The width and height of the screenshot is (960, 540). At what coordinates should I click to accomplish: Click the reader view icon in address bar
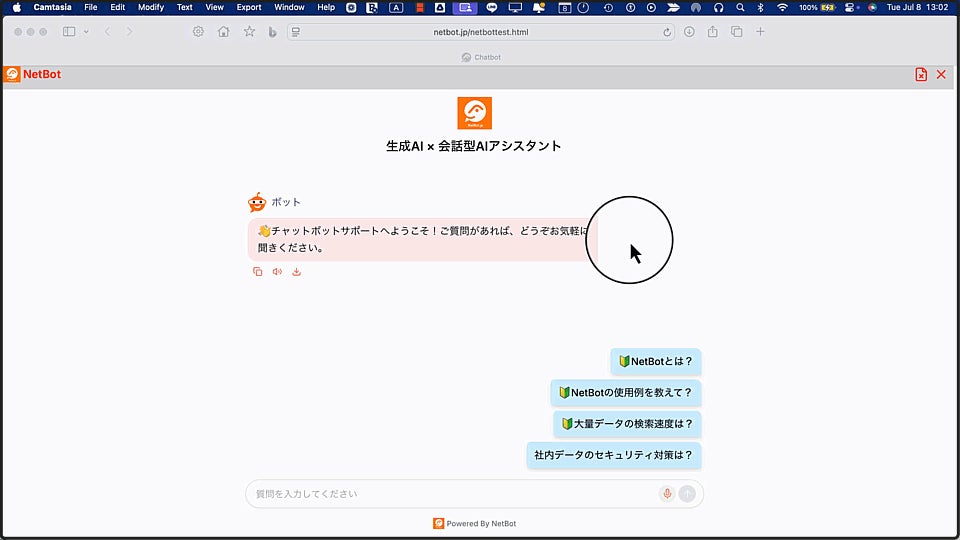(x=296, y=32)
